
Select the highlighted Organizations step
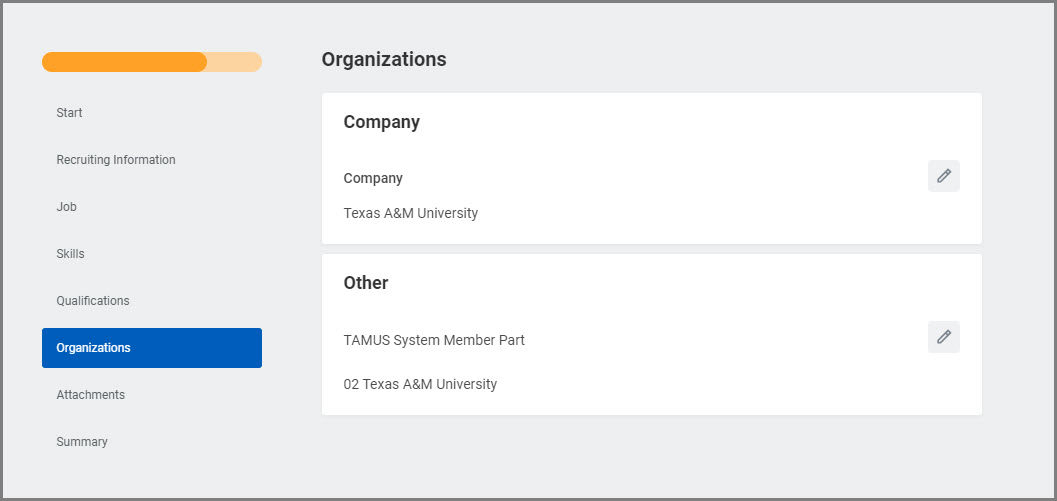click(151, 348)
